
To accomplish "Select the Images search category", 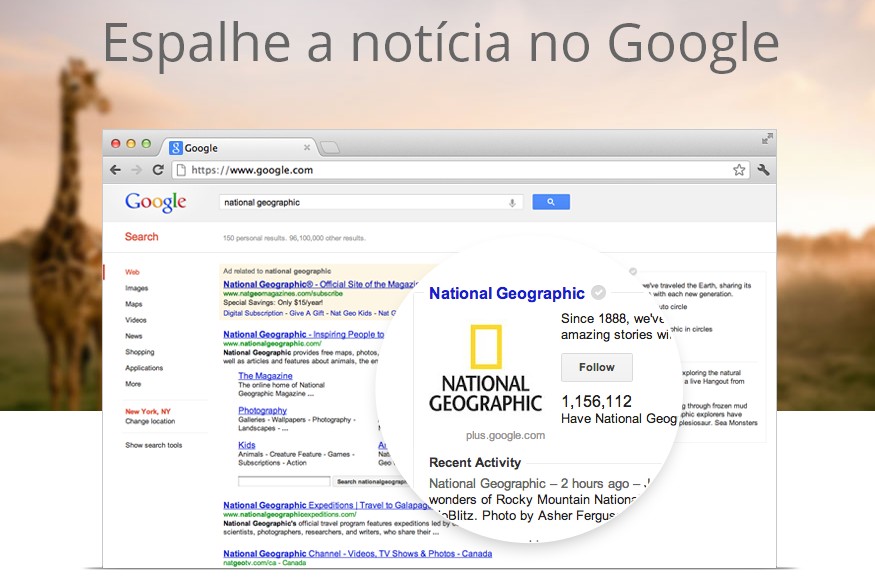I will coord(137,288).
